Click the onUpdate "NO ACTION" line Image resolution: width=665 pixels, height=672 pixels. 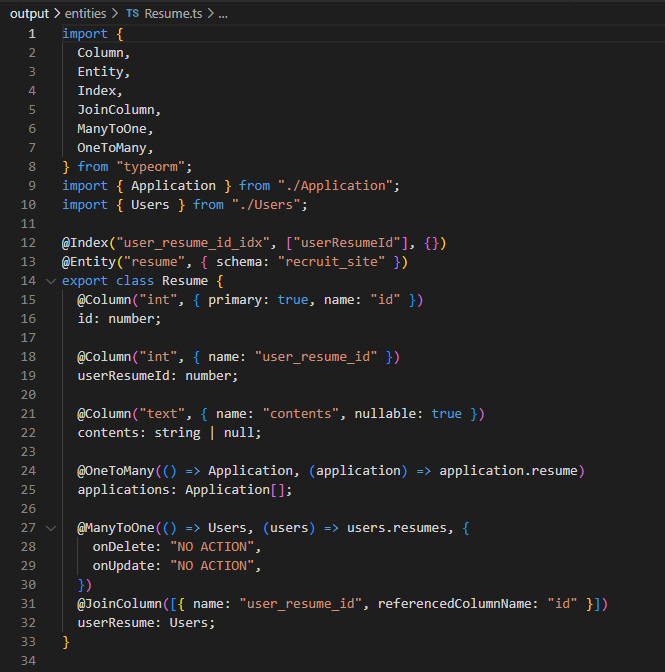177,566
